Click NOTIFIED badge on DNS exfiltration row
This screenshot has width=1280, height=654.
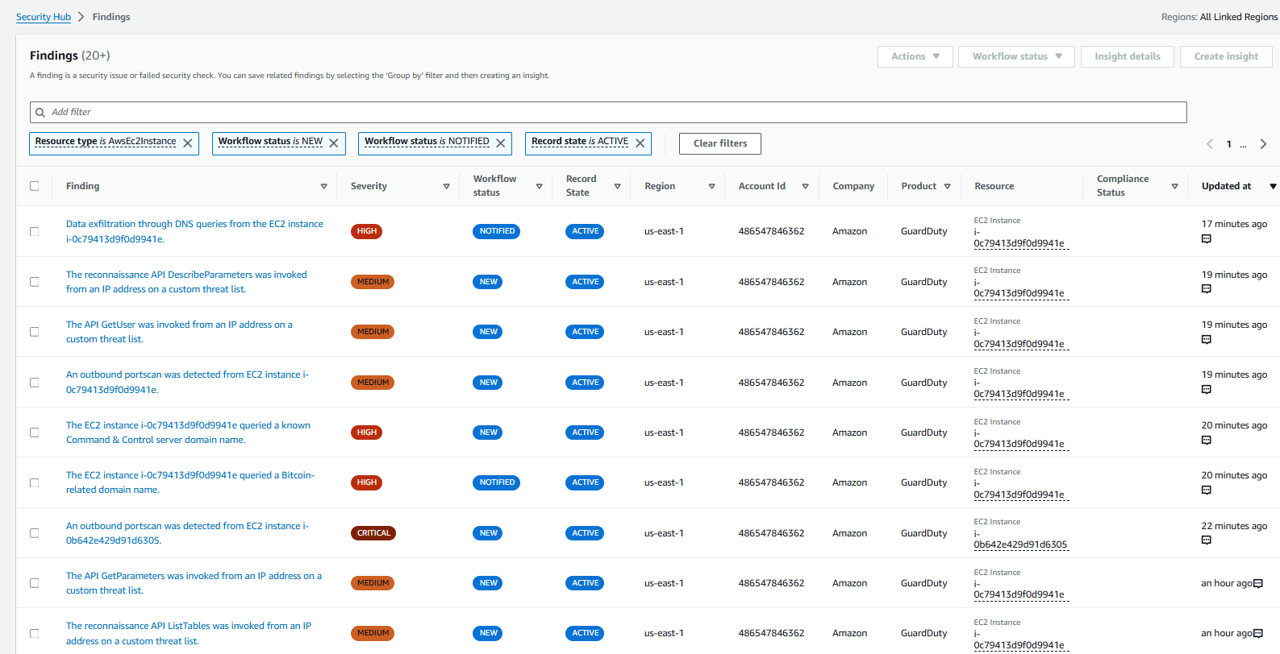[x=497, y=231]
